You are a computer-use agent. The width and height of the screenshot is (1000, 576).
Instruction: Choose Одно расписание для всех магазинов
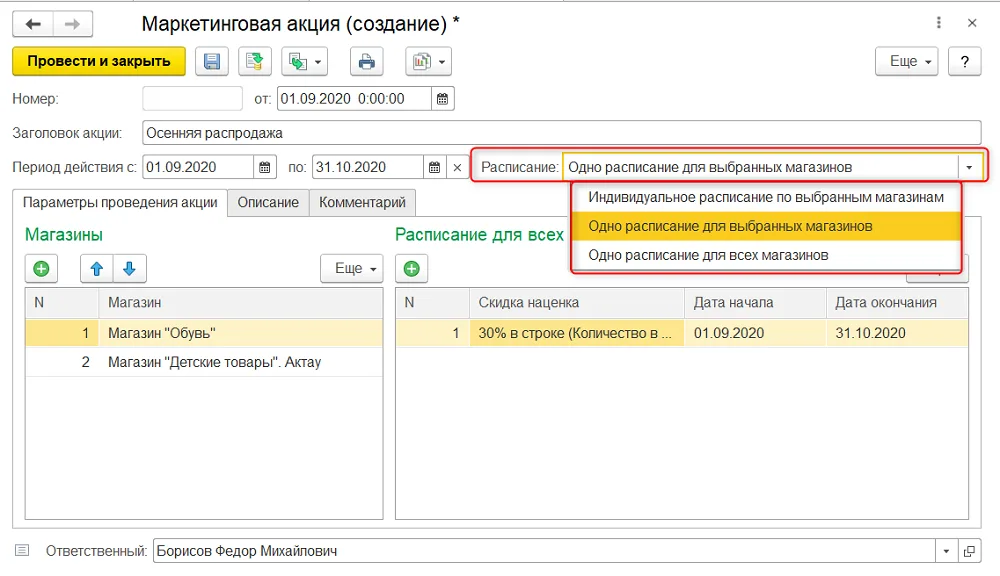[765, 255]
